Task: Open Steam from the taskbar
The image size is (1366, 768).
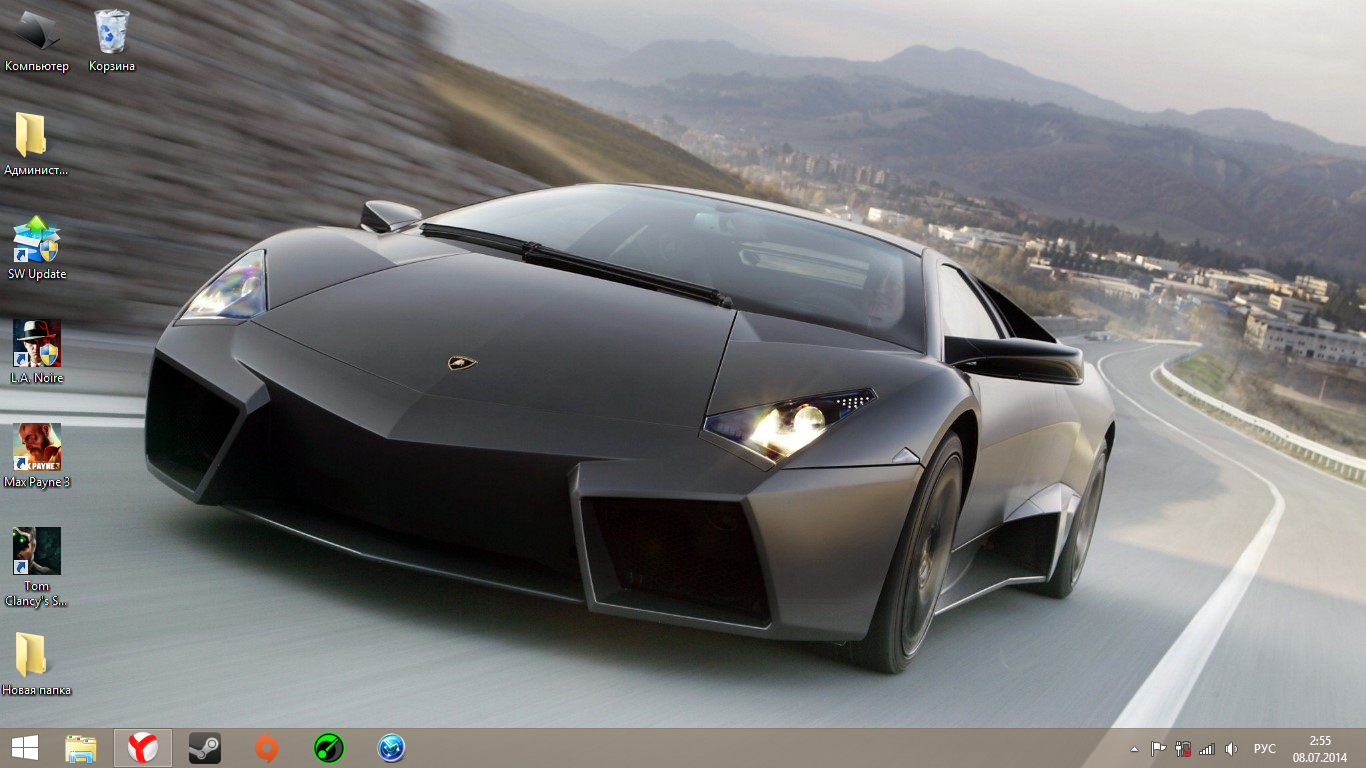Action: (x=205, y=748)
